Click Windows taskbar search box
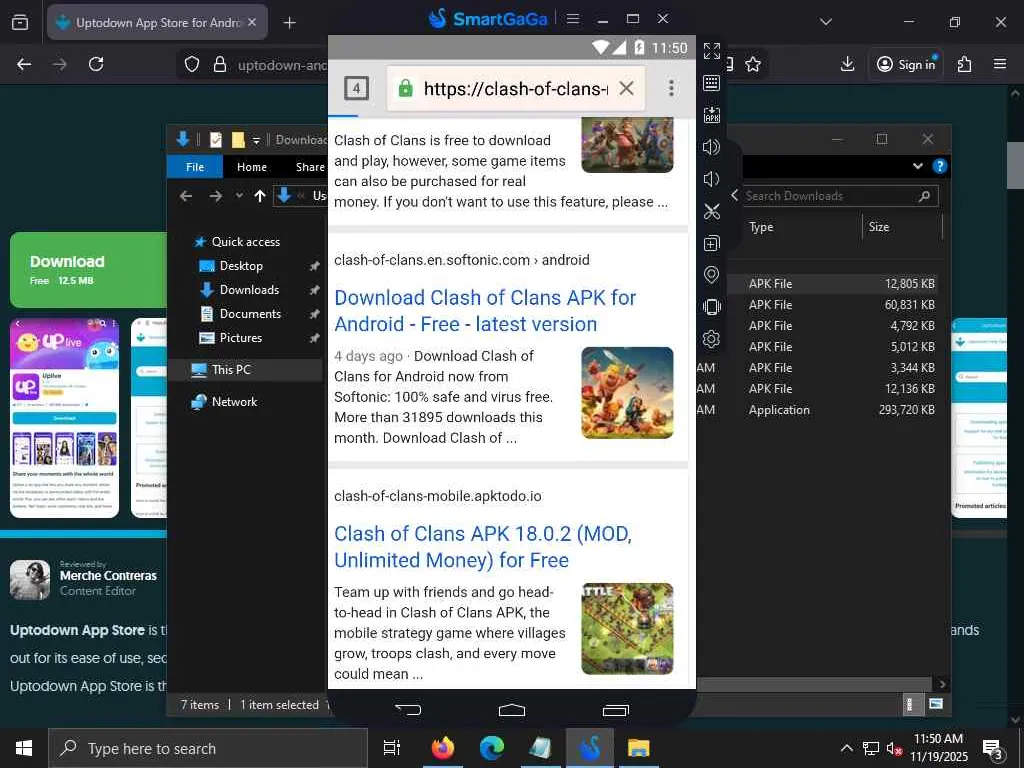 [208, 748]
